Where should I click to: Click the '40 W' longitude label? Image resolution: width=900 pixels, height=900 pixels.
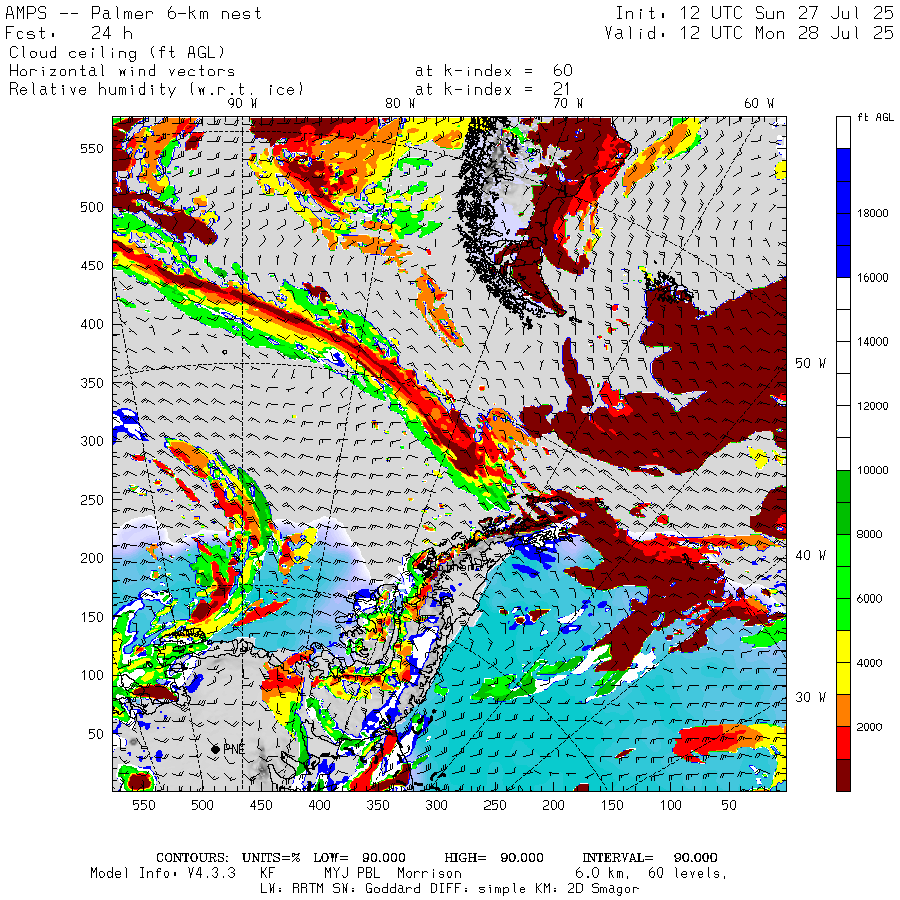(x=810, y=555)
